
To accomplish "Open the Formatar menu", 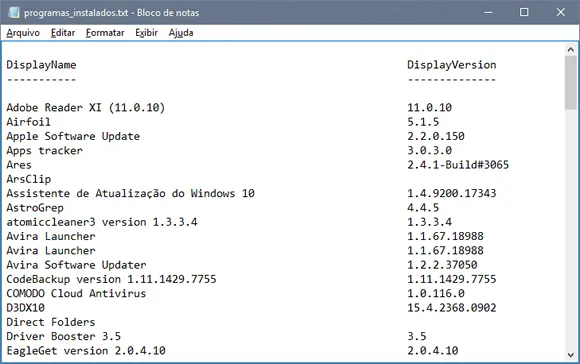I will coord(105,33).
